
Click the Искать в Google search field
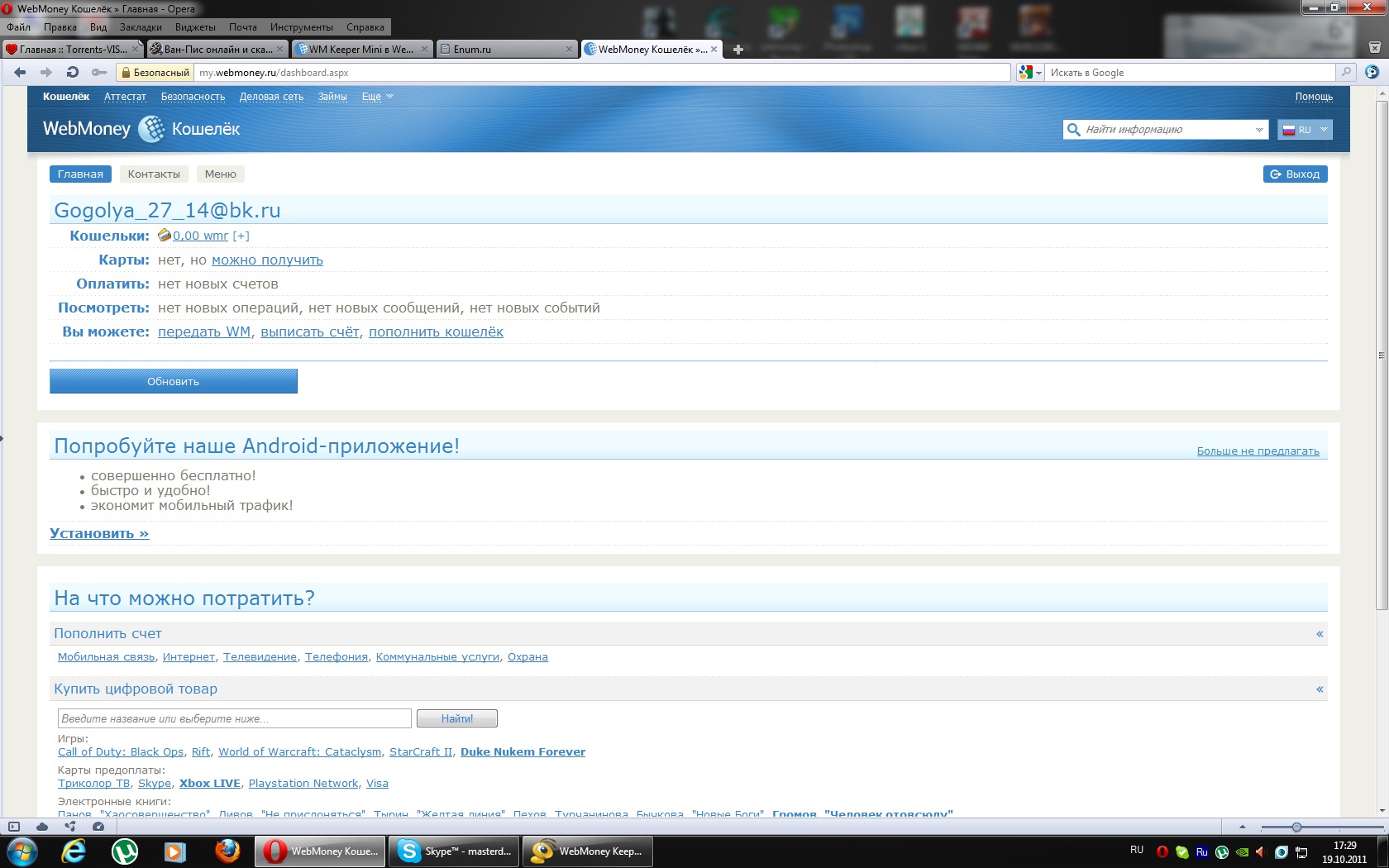tap(1191, 73)
